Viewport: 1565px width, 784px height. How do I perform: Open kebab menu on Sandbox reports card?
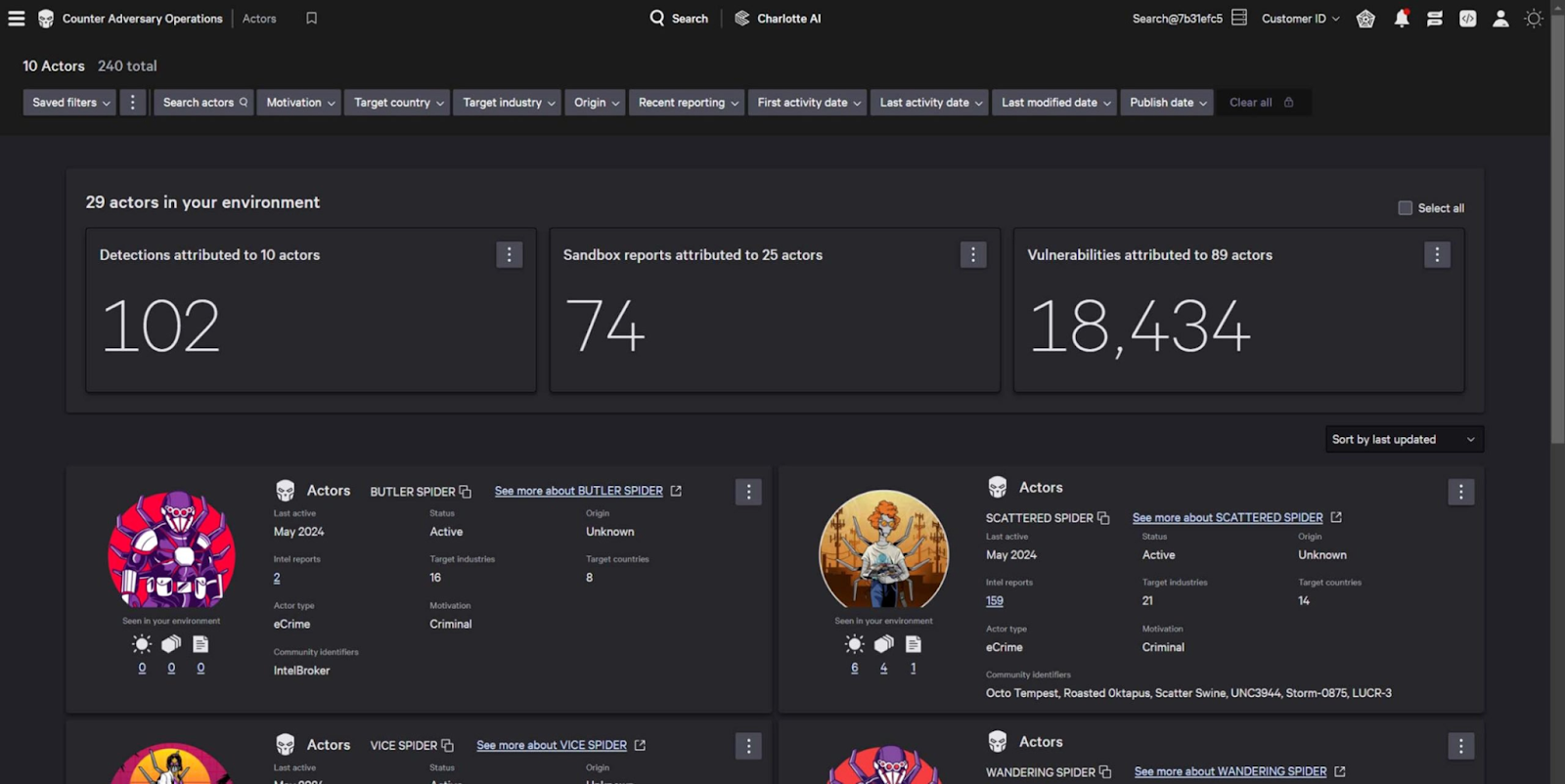click(x=972, y=255)
